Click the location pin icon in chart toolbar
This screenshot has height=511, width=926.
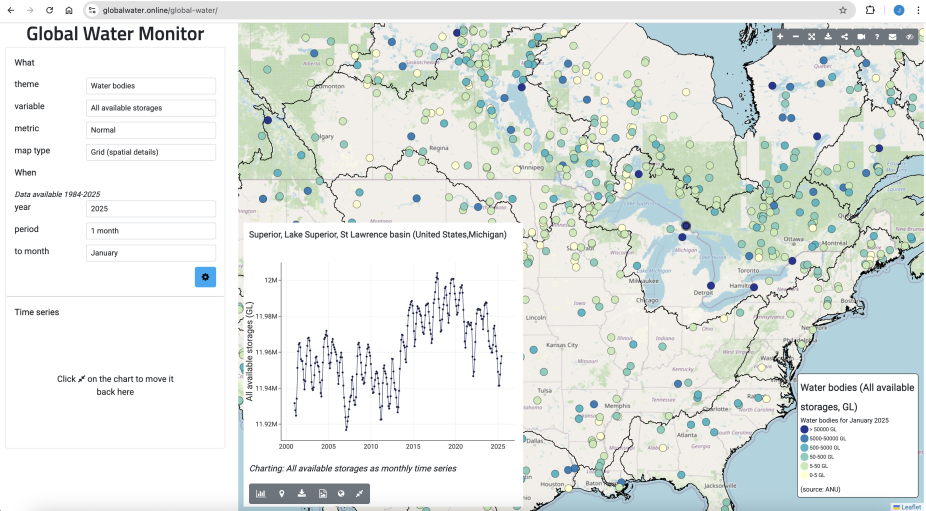tap(282, 493)
